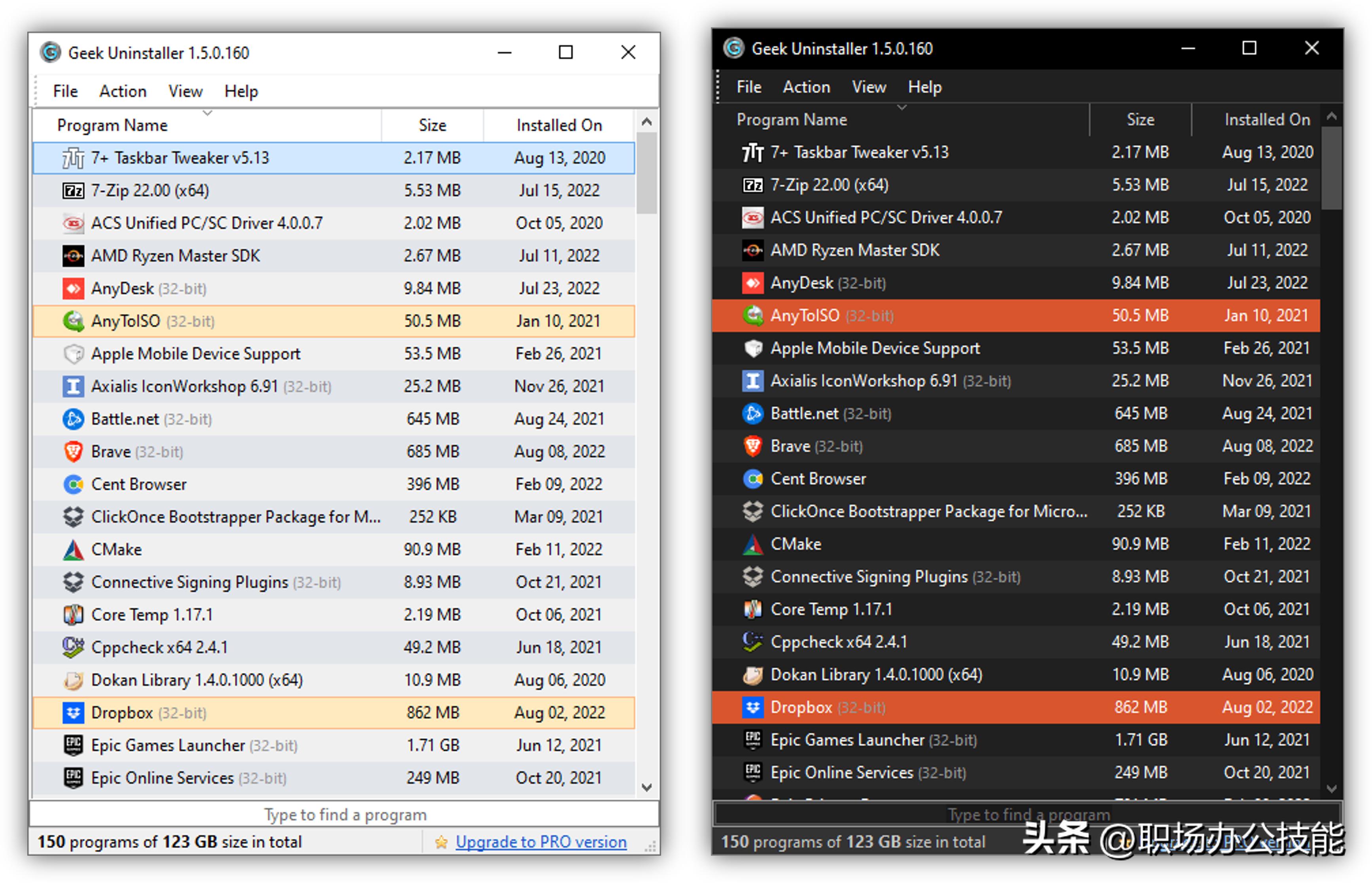Image resolution: width=1372 pixels, height=883 pixels.
Task: Click the sort chevron in the dark window
Action: coord(902,108)
